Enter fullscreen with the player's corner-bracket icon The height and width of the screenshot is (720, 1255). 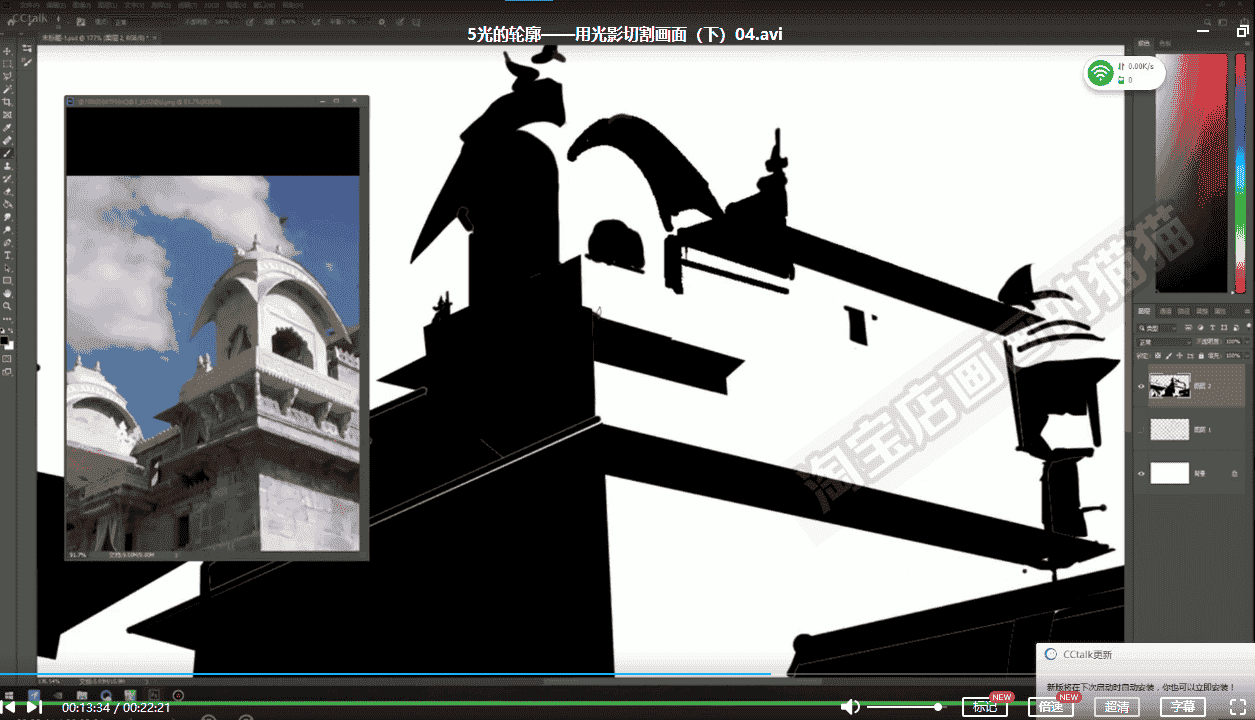1238,706
